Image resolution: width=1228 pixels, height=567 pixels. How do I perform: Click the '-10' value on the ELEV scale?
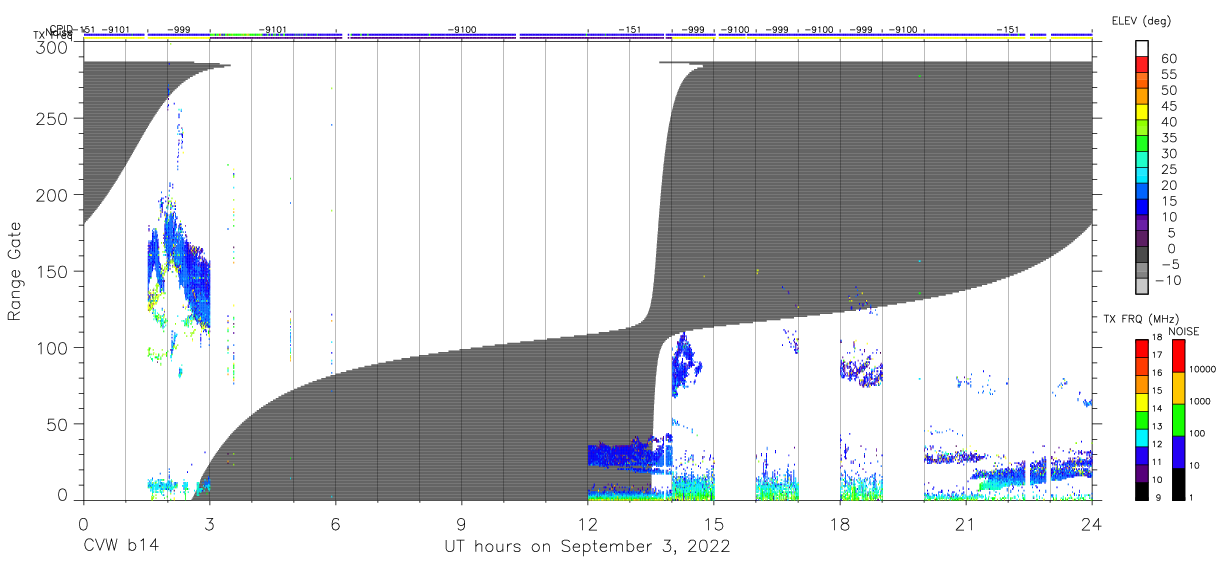click(1166, 279)
